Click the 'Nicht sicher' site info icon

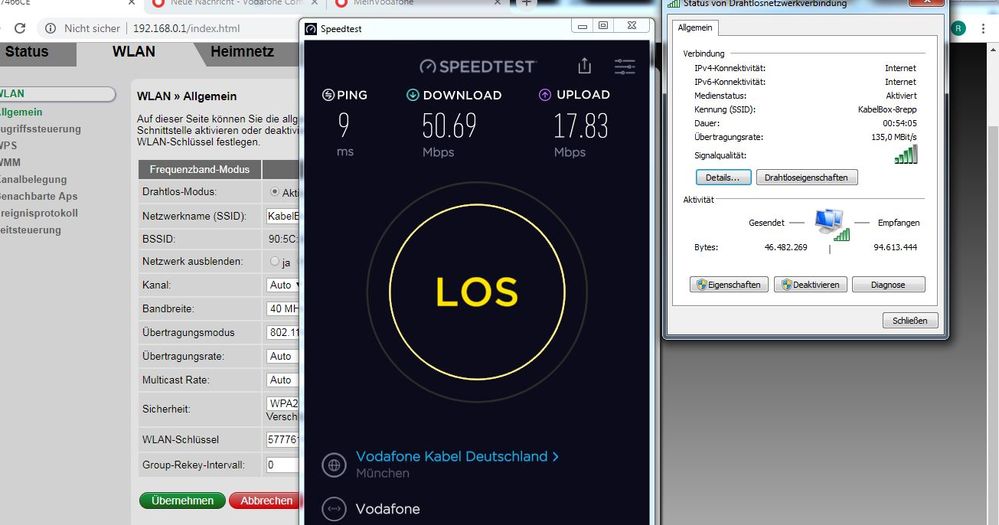(x=50, y=28)
